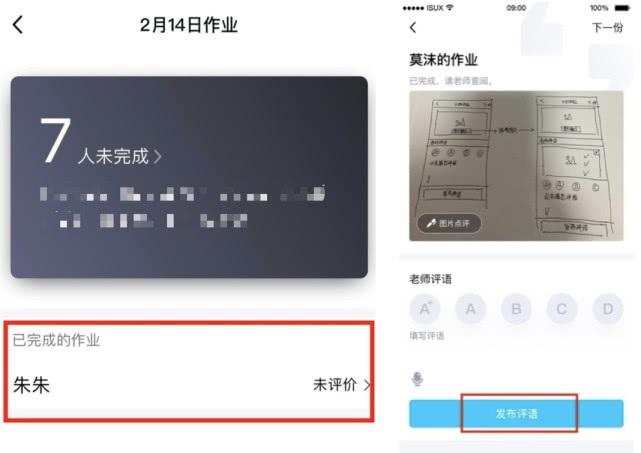Expand the 7人未完成 list chevron

[x=157, y=157]
